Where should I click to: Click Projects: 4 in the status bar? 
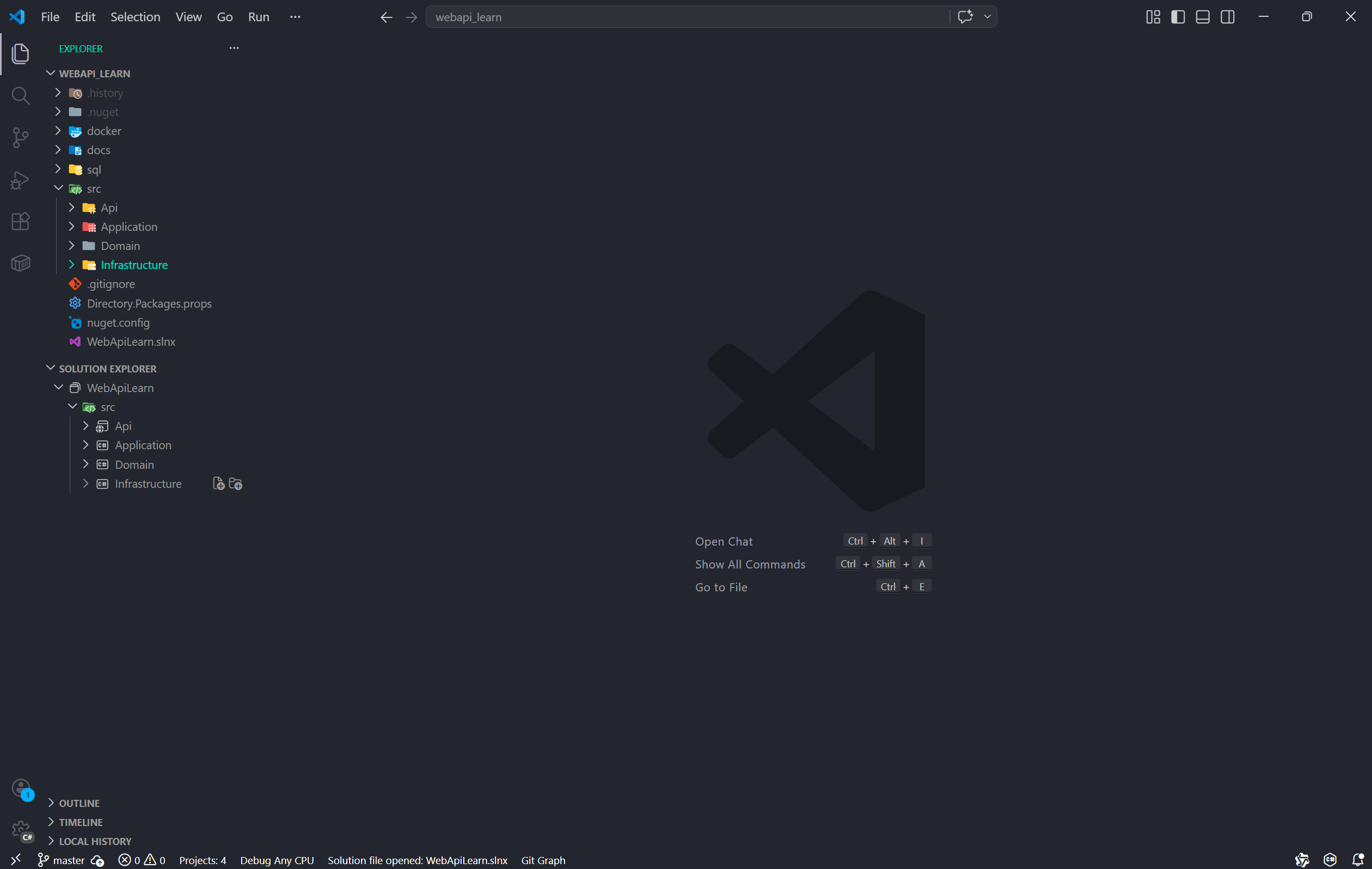[203, 860]
